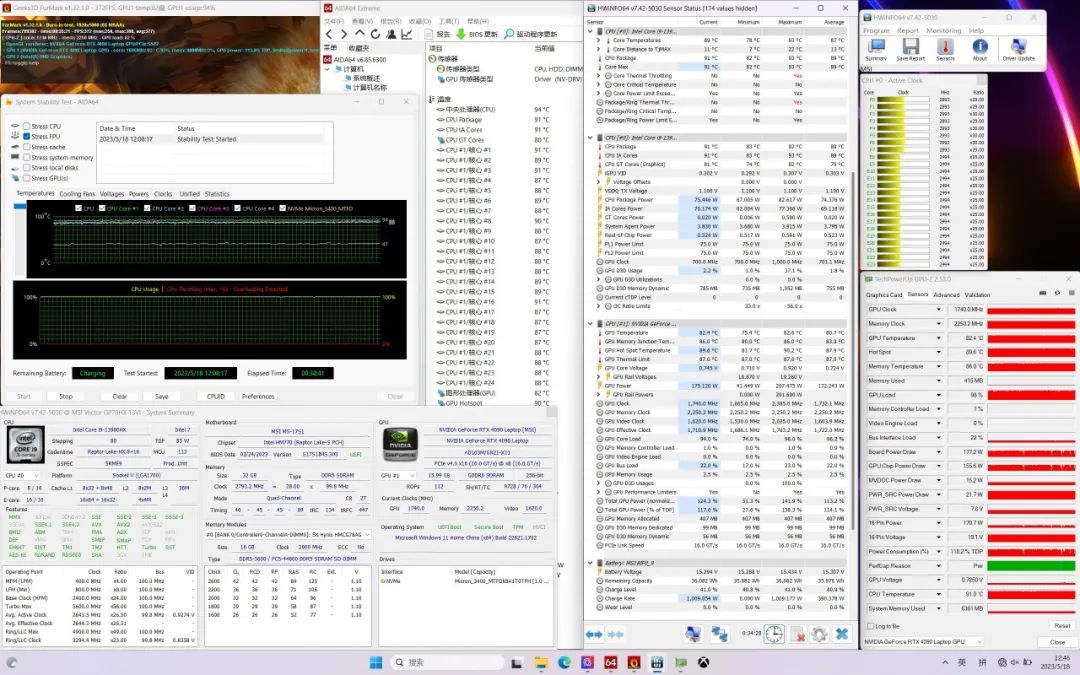Click GPU-Z screenshot camera icon
The width and height of the screenshot is (1080, 675).
point(1043,293)
